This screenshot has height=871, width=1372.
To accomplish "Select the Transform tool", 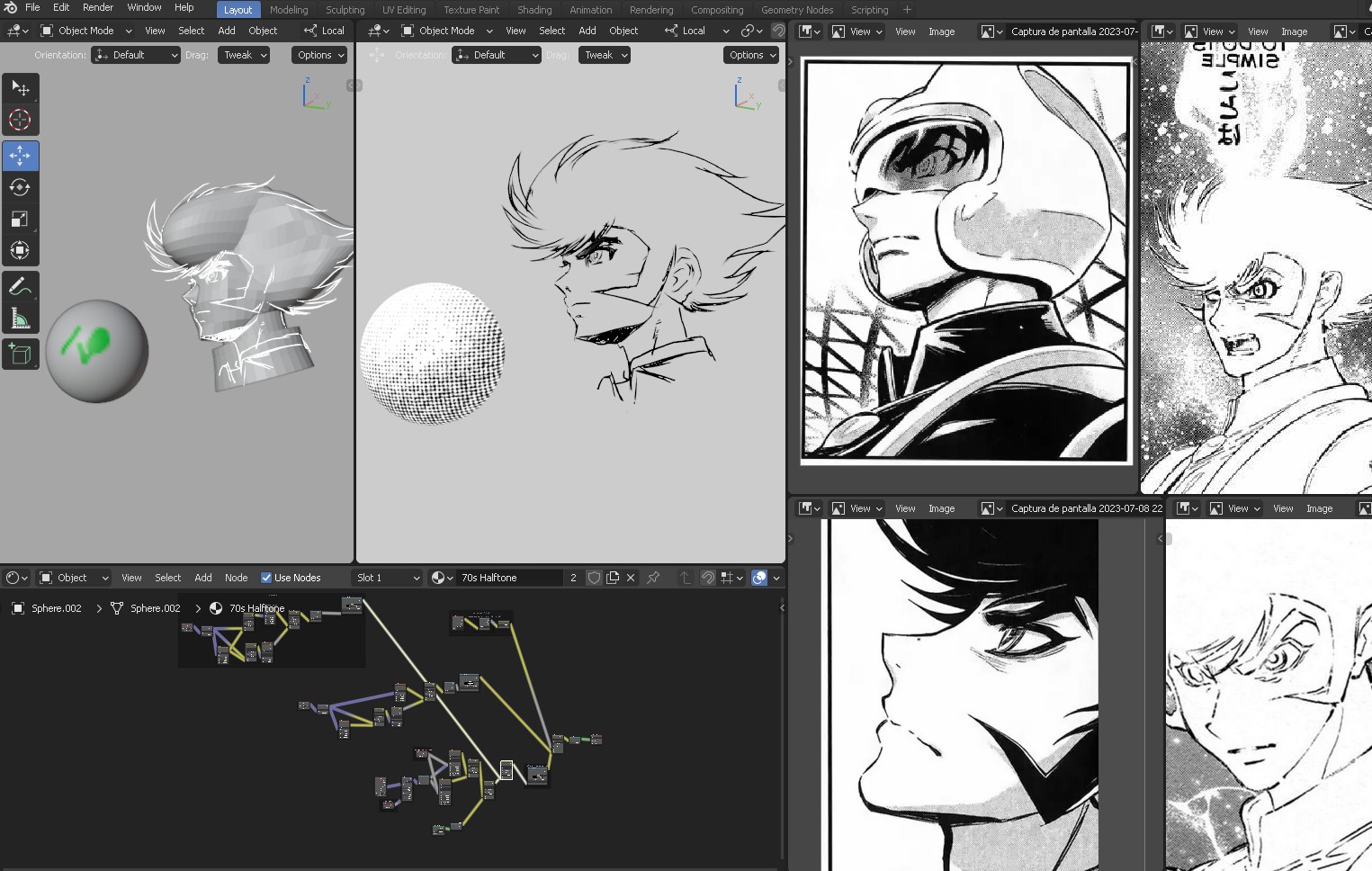I will tap(20, 250).
